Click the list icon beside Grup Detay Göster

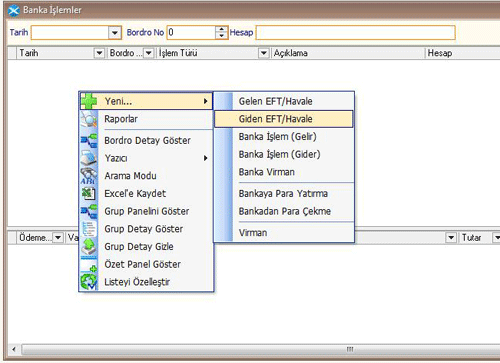click(x=89, y=229)
